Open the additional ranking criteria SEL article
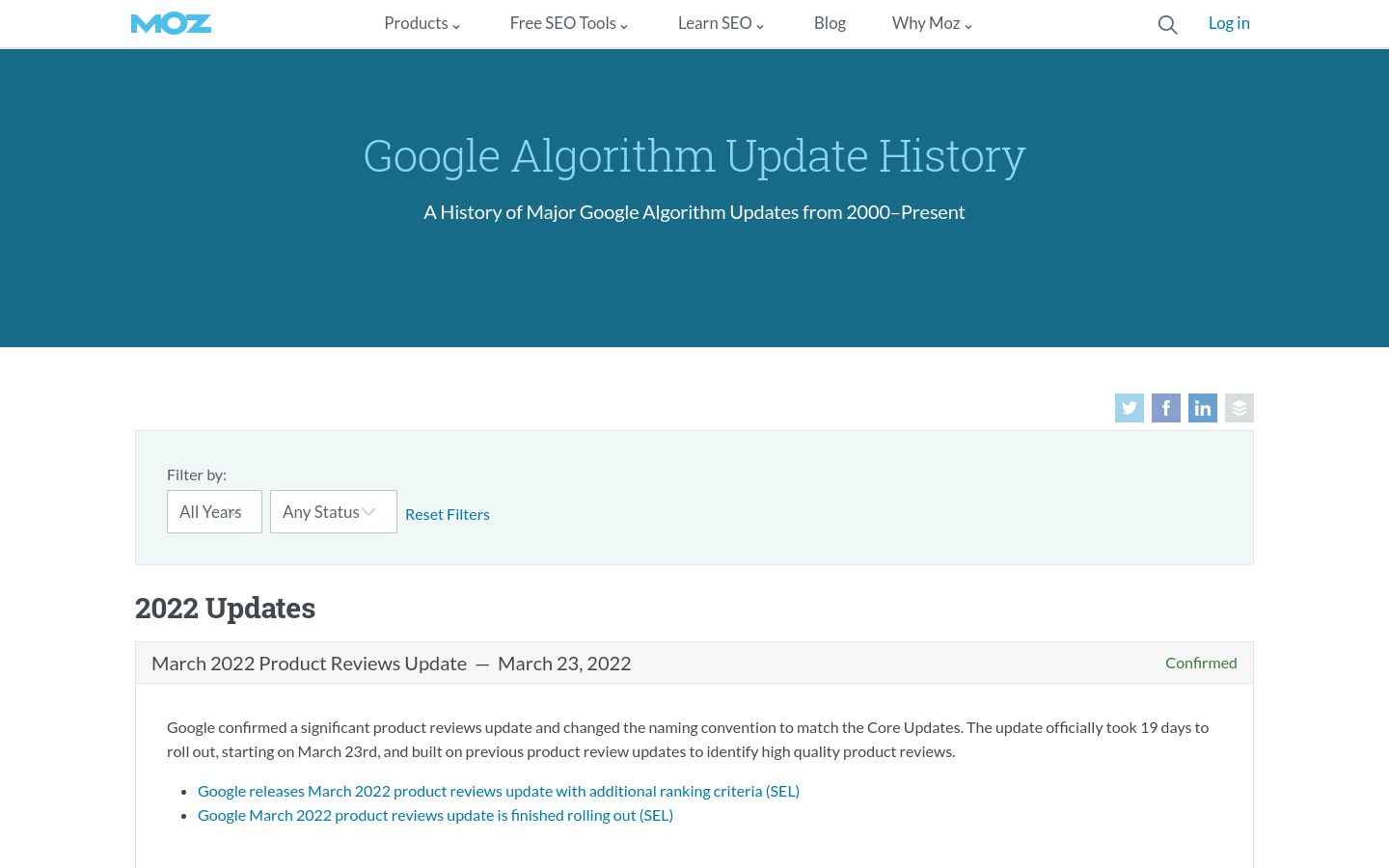 (x=498, y=791)
